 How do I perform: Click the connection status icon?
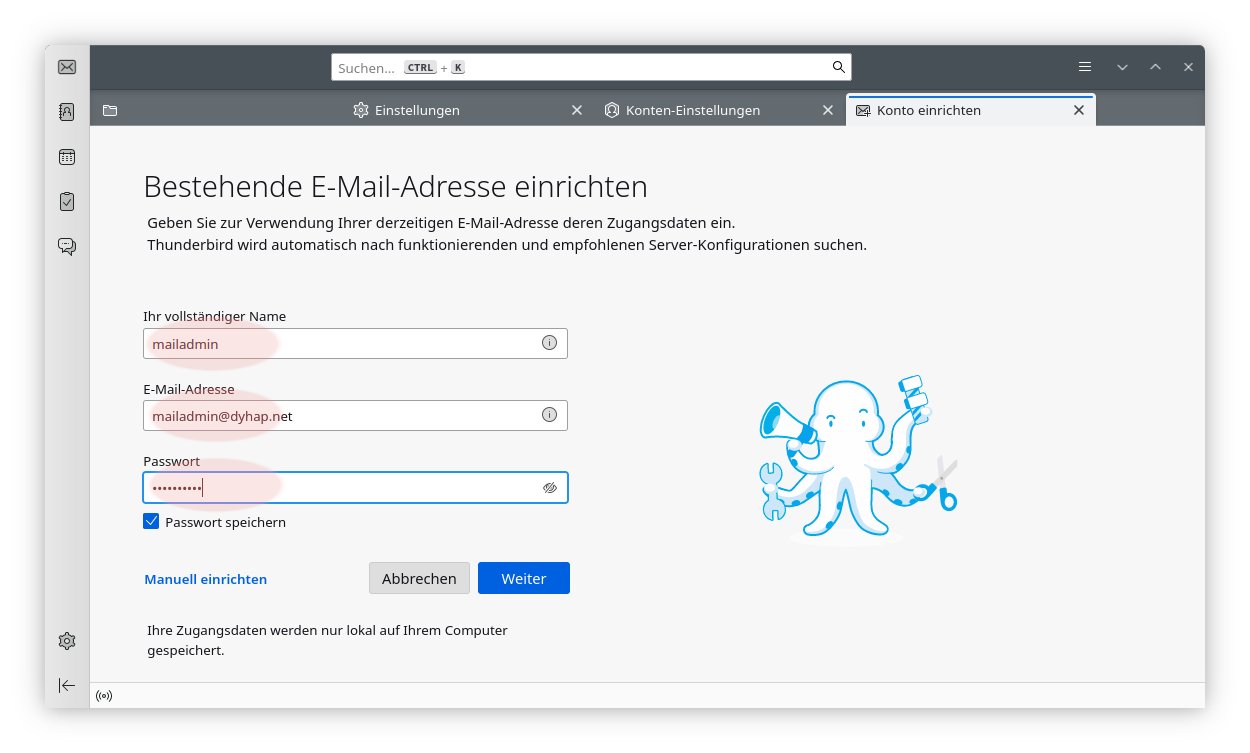click(104, 695)
